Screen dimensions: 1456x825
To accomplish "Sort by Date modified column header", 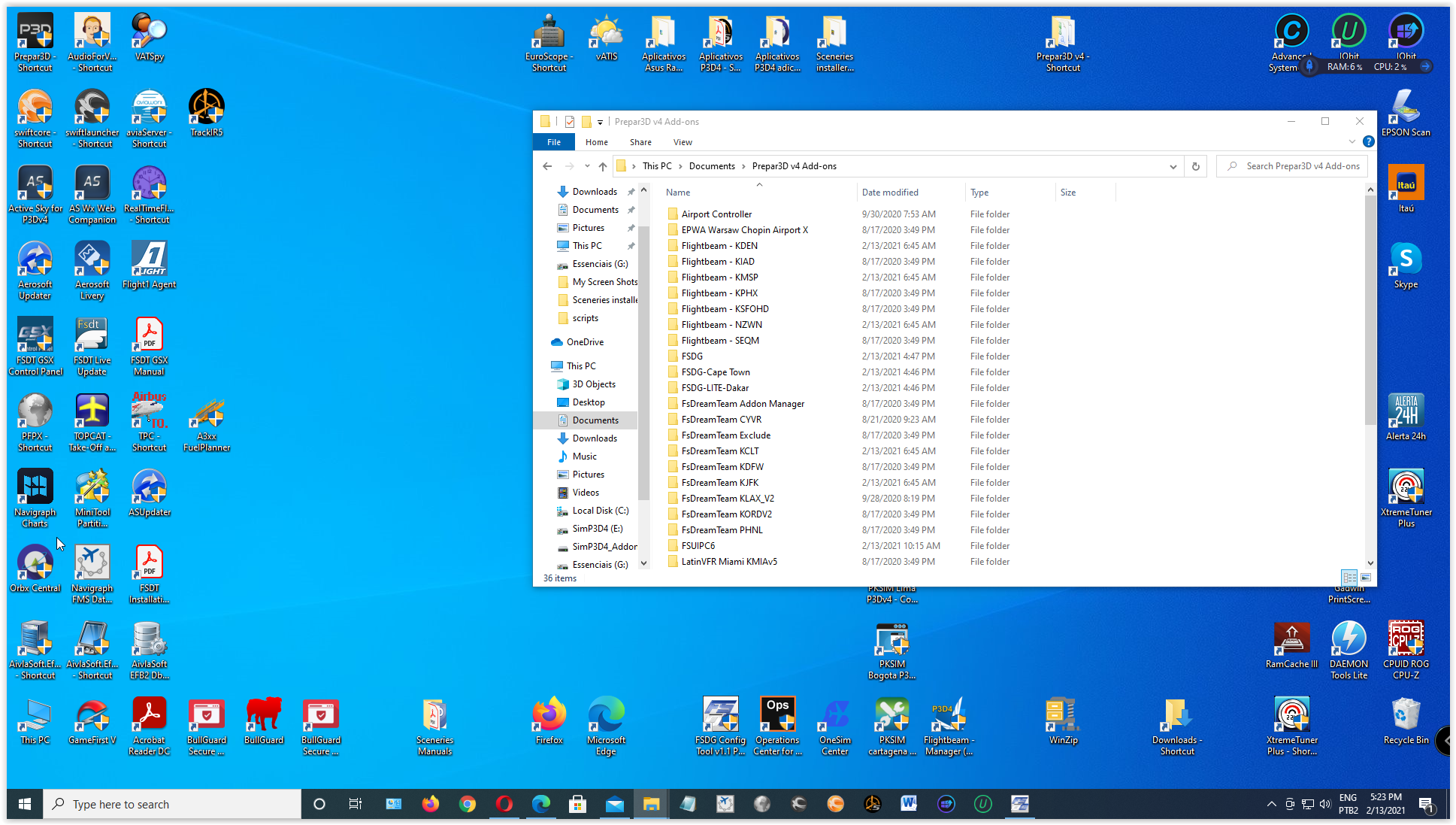I will [890, 193].
